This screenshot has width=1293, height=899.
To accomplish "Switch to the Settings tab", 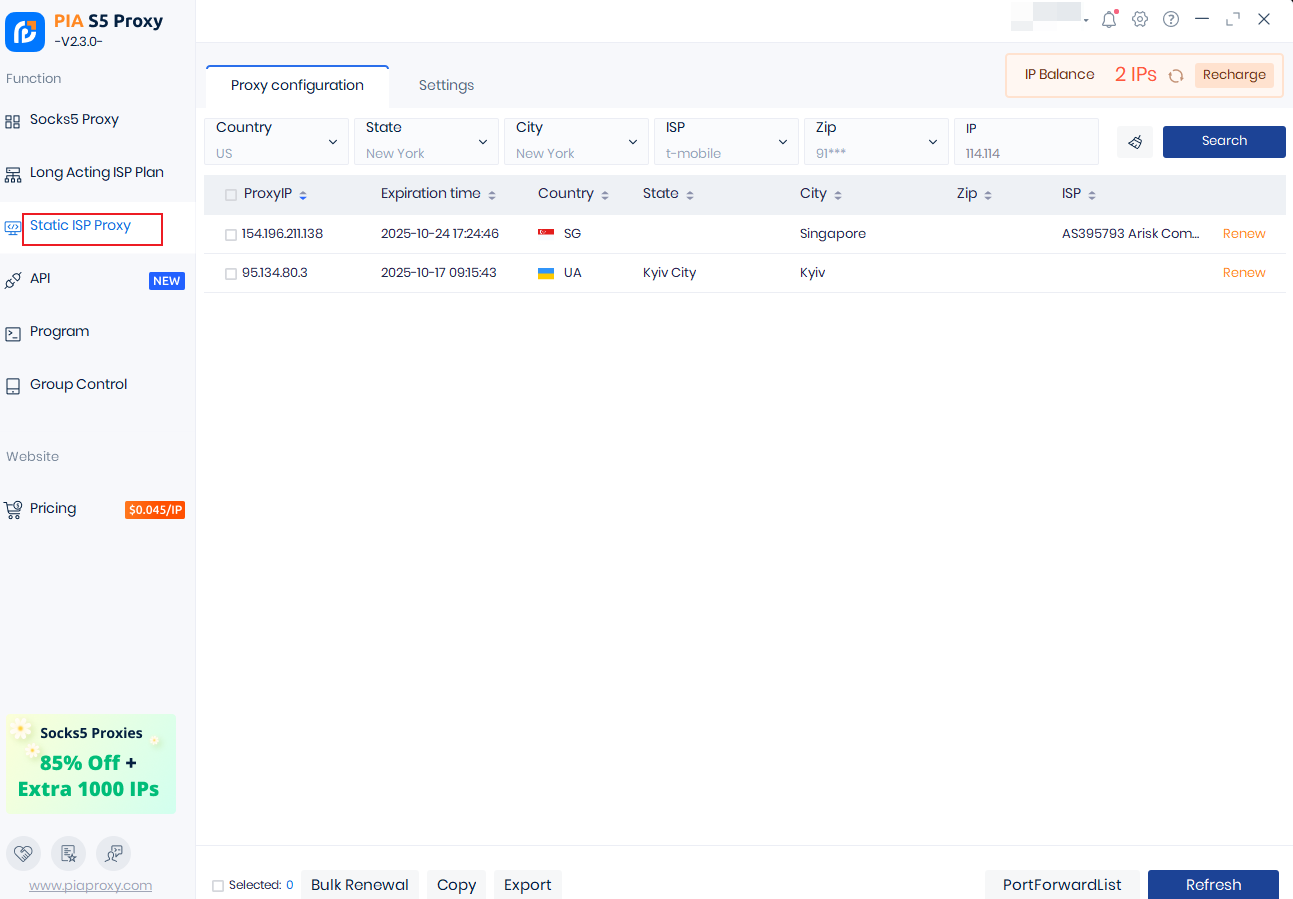I will (x=446, y=85).
